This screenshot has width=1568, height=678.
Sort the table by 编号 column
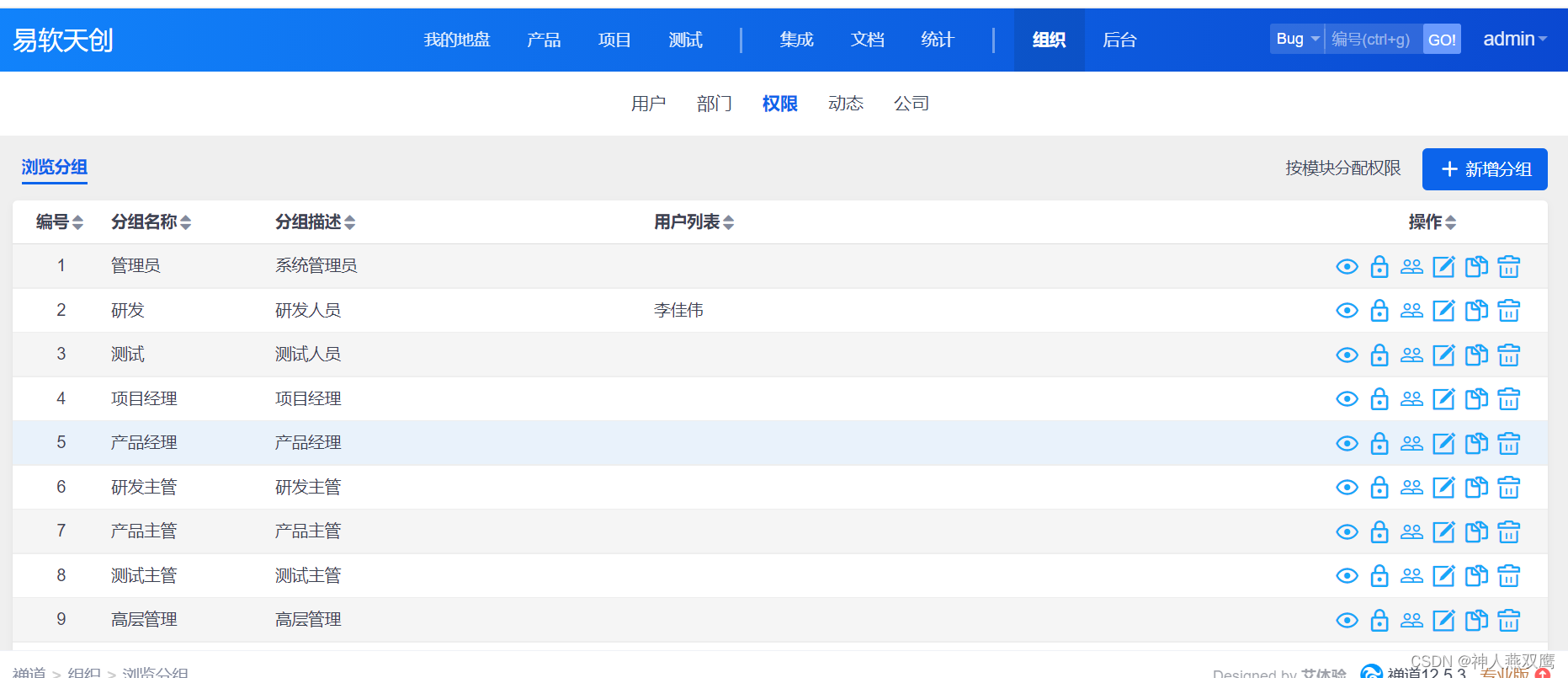[x=59, y=222]
